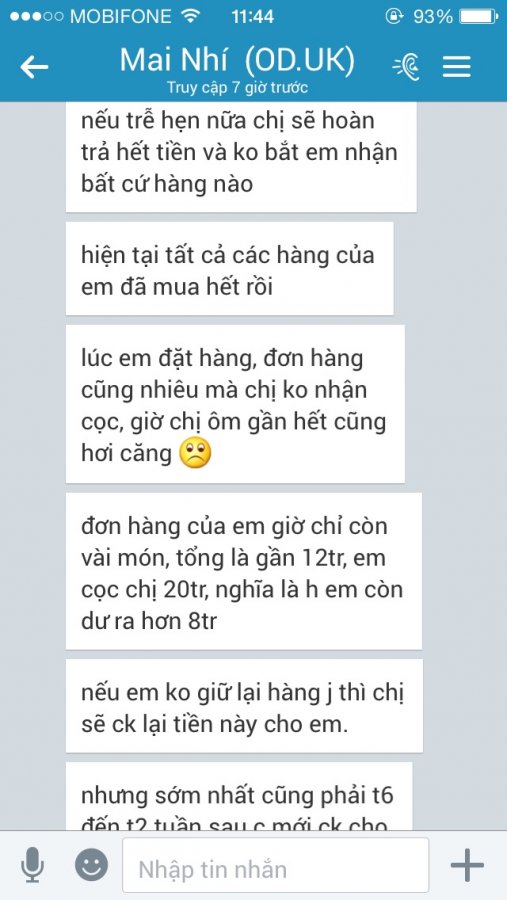Select message starting 'lúc em đặt hàng'
The image size is (507, 900).
tap(235, 404)
